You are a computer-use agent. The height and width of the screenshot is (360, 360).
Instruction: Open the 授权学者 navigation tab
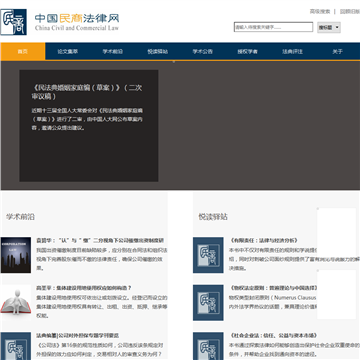pyautogui.click(x=247, y=52)
